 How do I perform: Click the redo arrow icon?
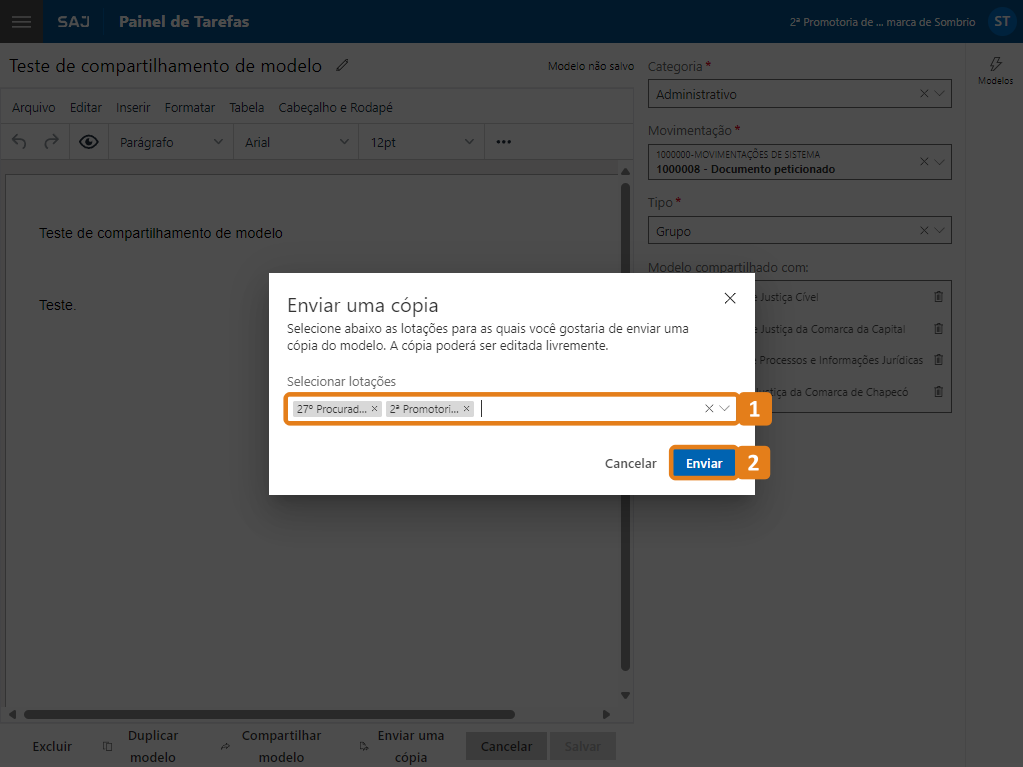(x=51, y=142)
